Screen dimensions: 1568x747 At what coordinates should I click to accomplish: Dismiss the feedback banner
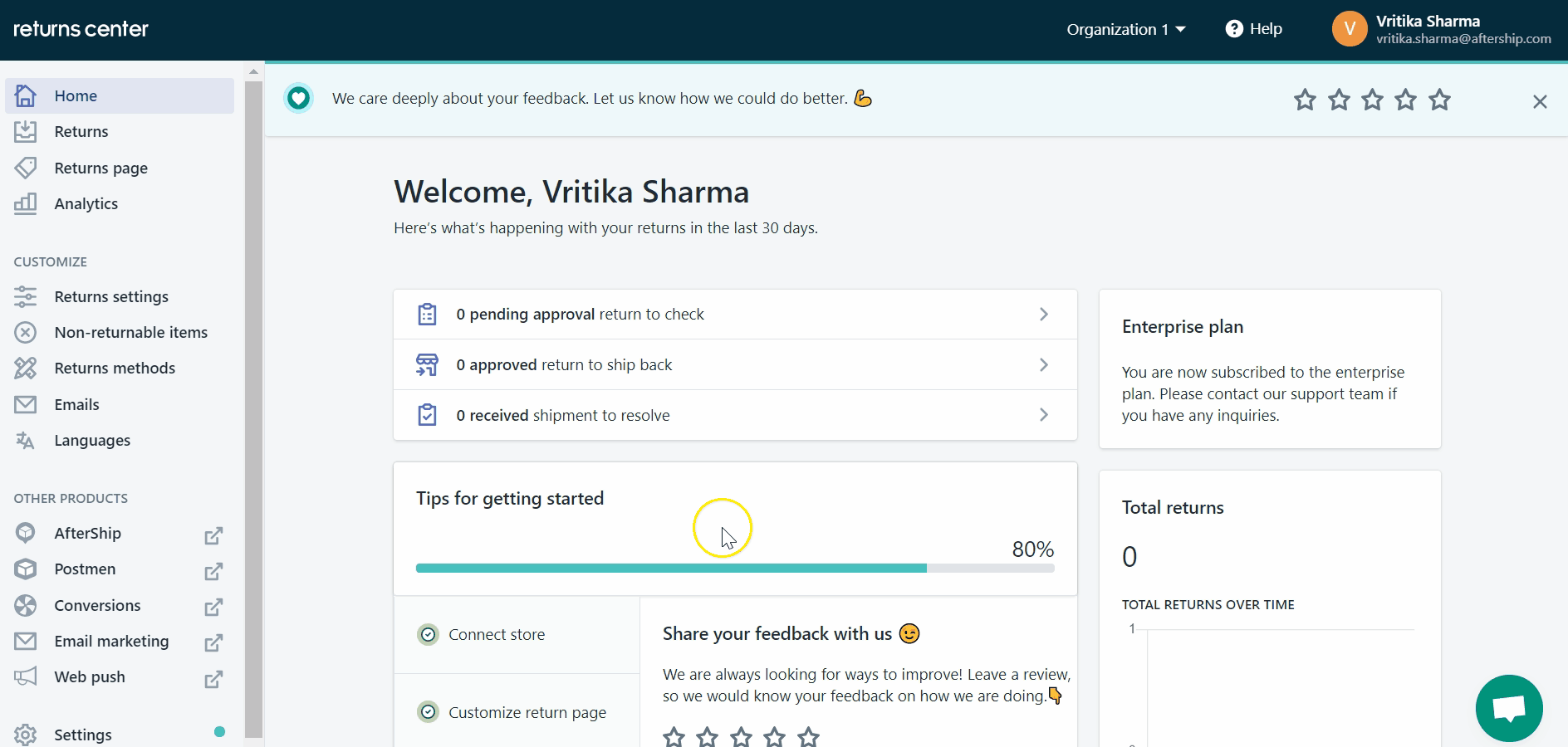pyautogui.click(x=1539, y=101)
